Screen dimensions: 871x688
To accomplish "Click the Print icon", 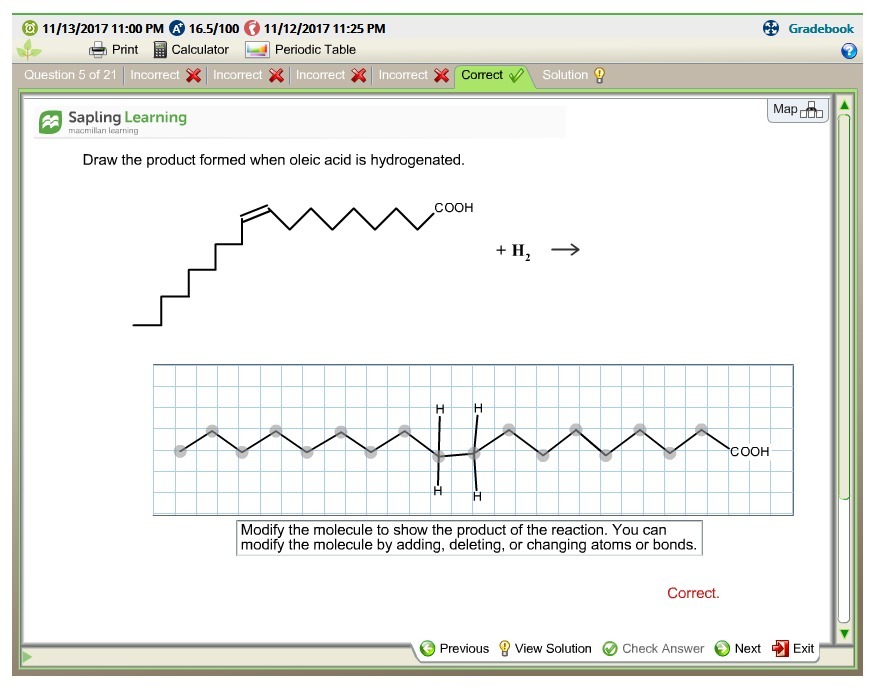I will click(x=97, y=50).
